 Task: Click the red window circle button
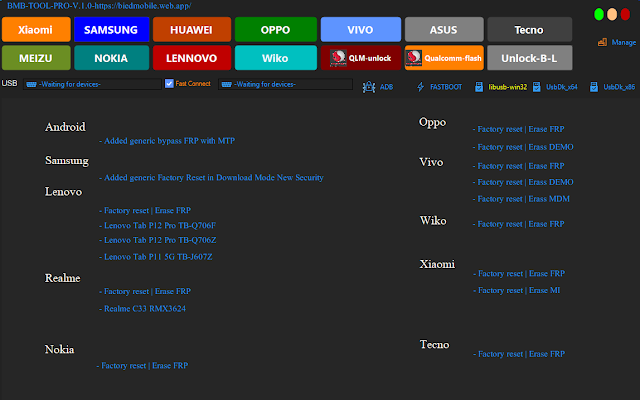(x=625, y=14)
